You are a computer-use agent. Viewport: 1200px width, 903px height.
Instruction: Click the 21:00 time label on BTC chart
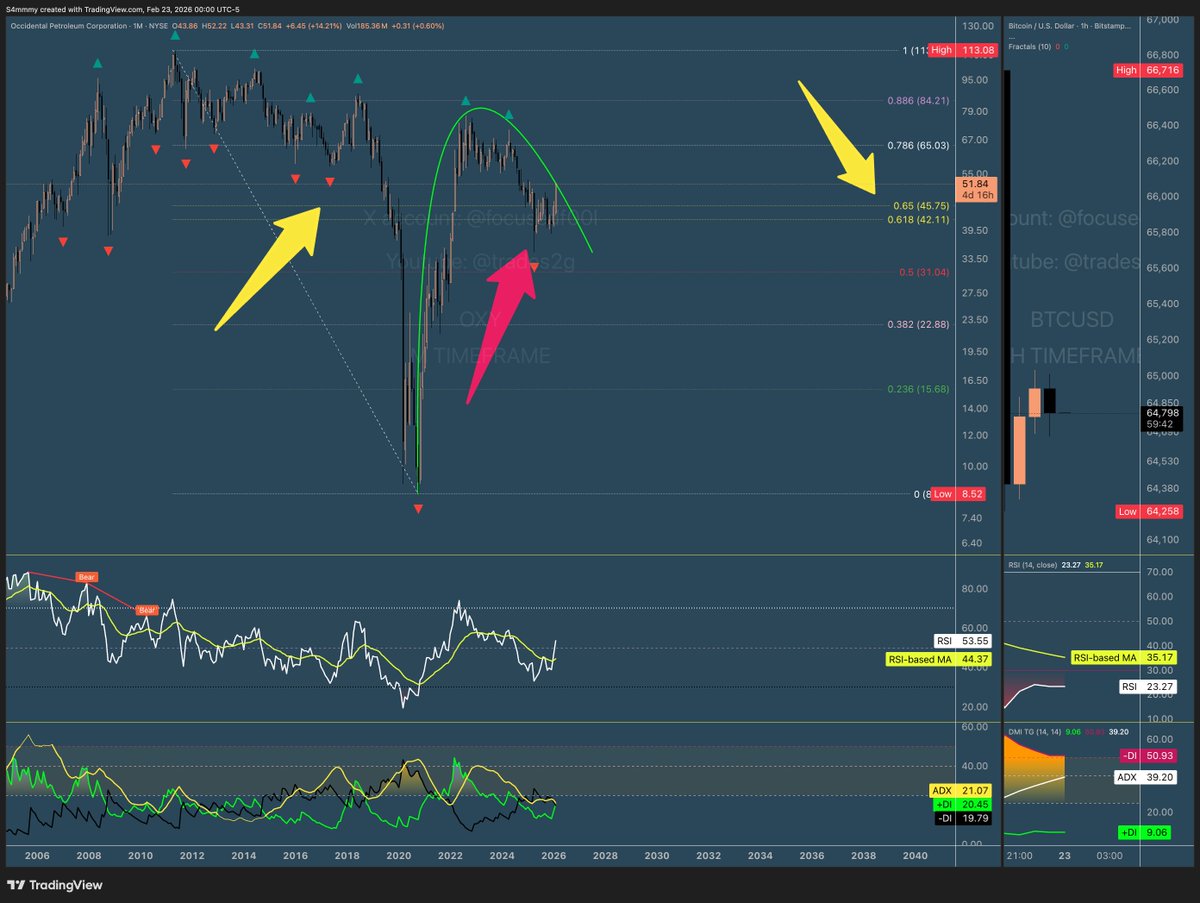tap(1022, 856)
